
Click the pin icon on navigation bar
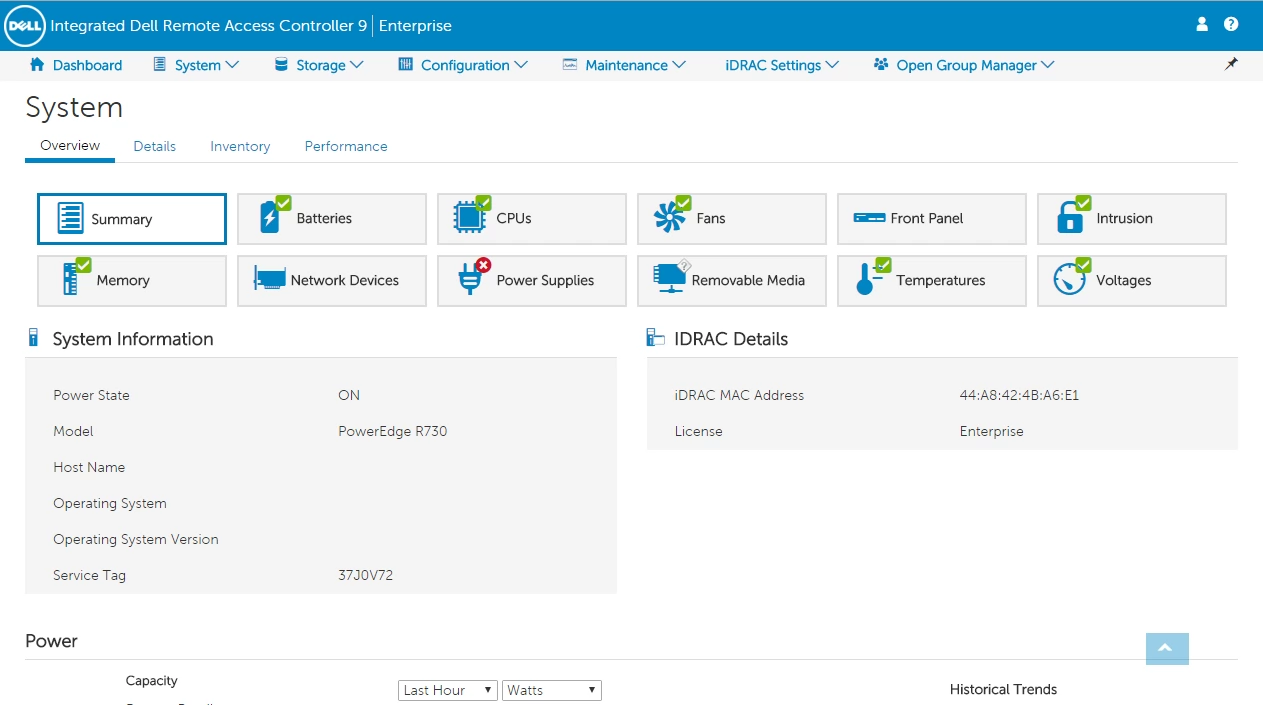[x=1231, y=64]
